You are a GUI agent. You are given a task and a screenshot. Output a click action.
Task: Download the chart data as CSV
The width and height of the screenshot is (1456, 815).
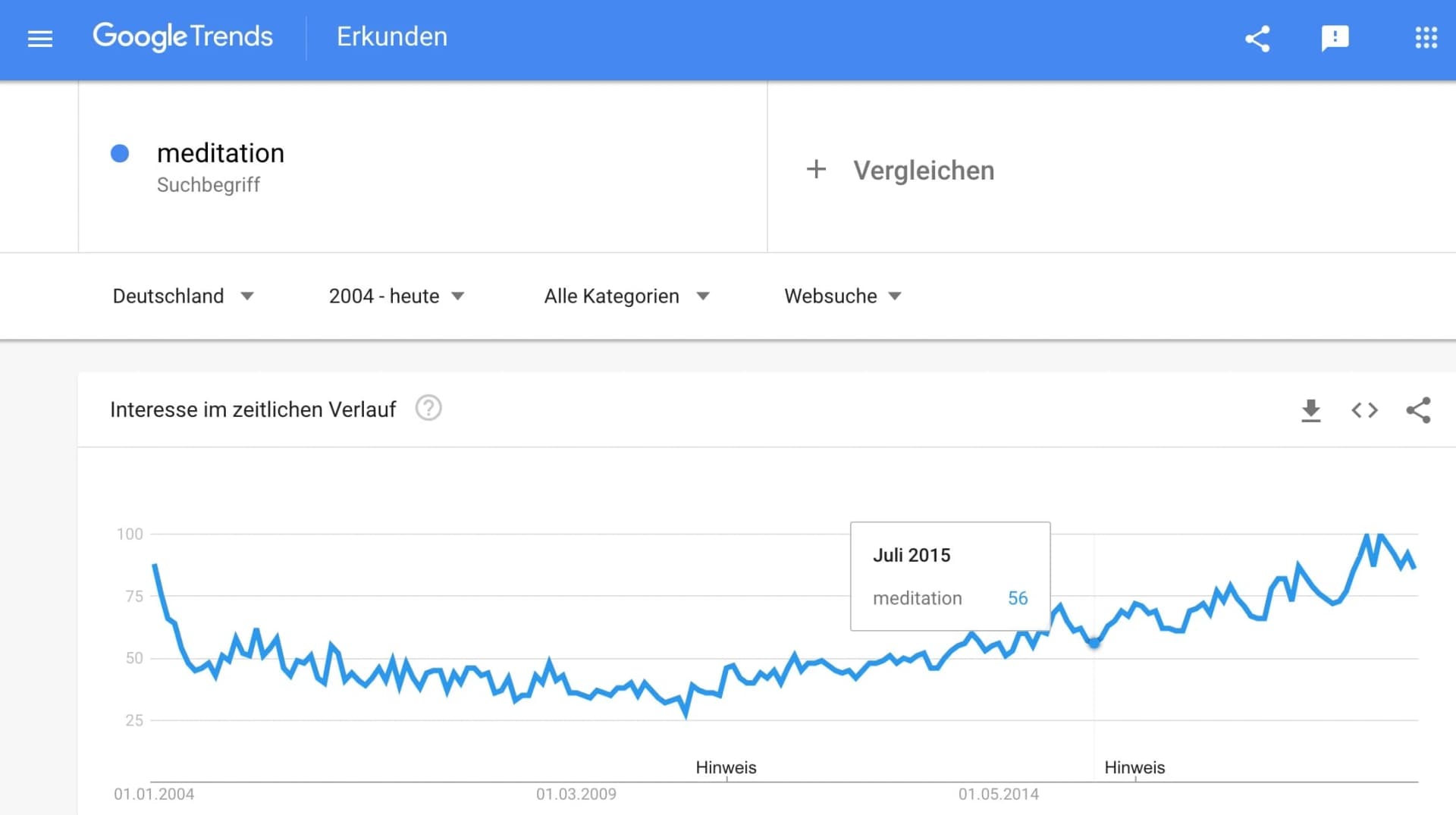click(1311, 410)
